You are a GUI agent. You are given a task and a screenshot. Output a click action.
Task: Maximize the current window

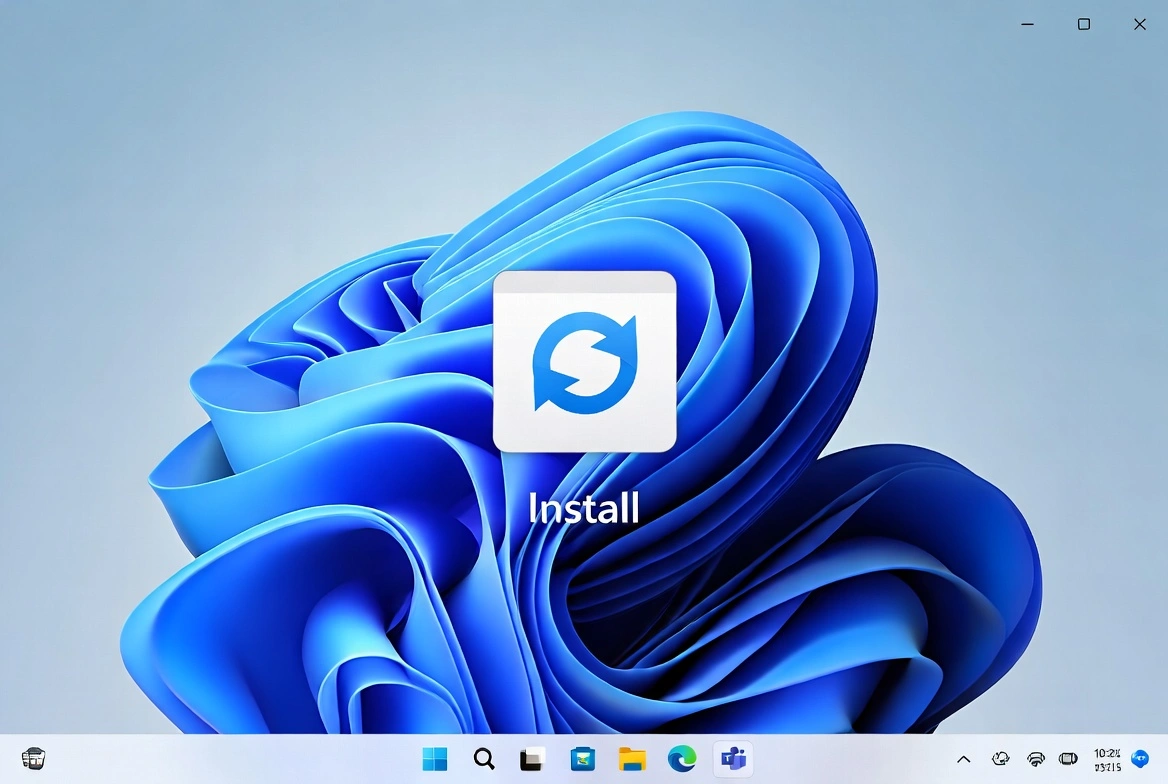(1083, 24)
